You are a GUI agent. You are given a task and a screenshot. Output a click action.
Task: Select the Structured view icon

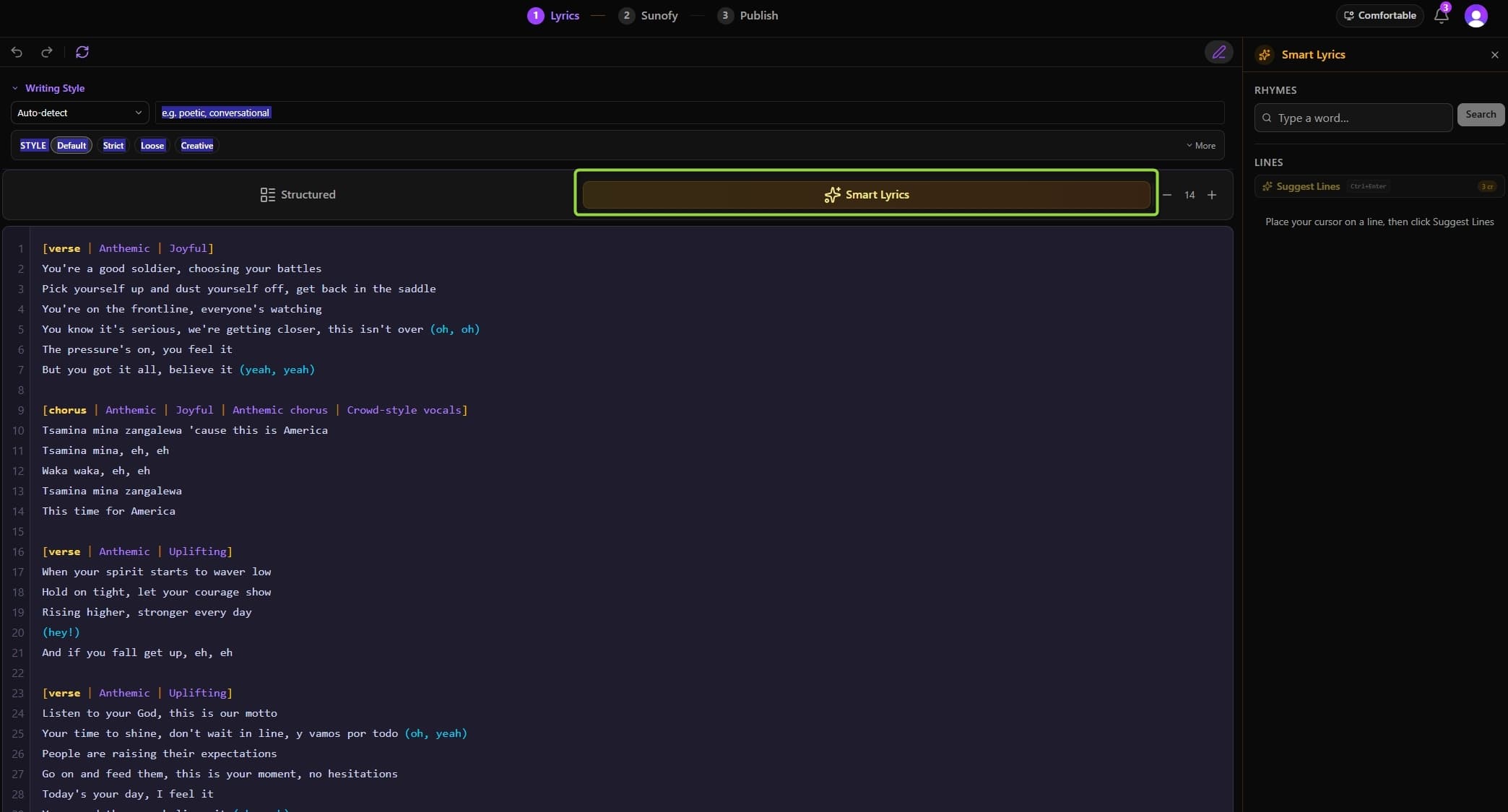click(x=267, y=194)
